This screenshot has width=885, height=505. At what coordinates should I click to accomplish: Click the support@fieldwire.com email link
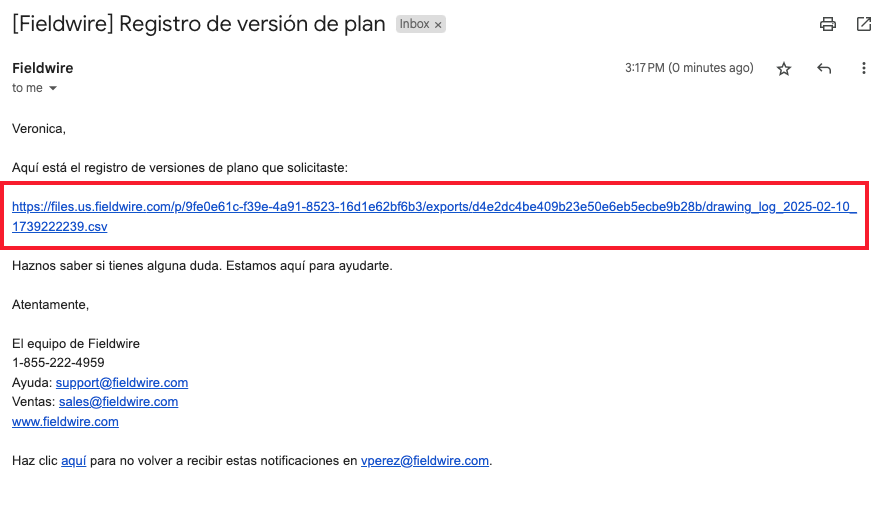[x=122, y=383]
